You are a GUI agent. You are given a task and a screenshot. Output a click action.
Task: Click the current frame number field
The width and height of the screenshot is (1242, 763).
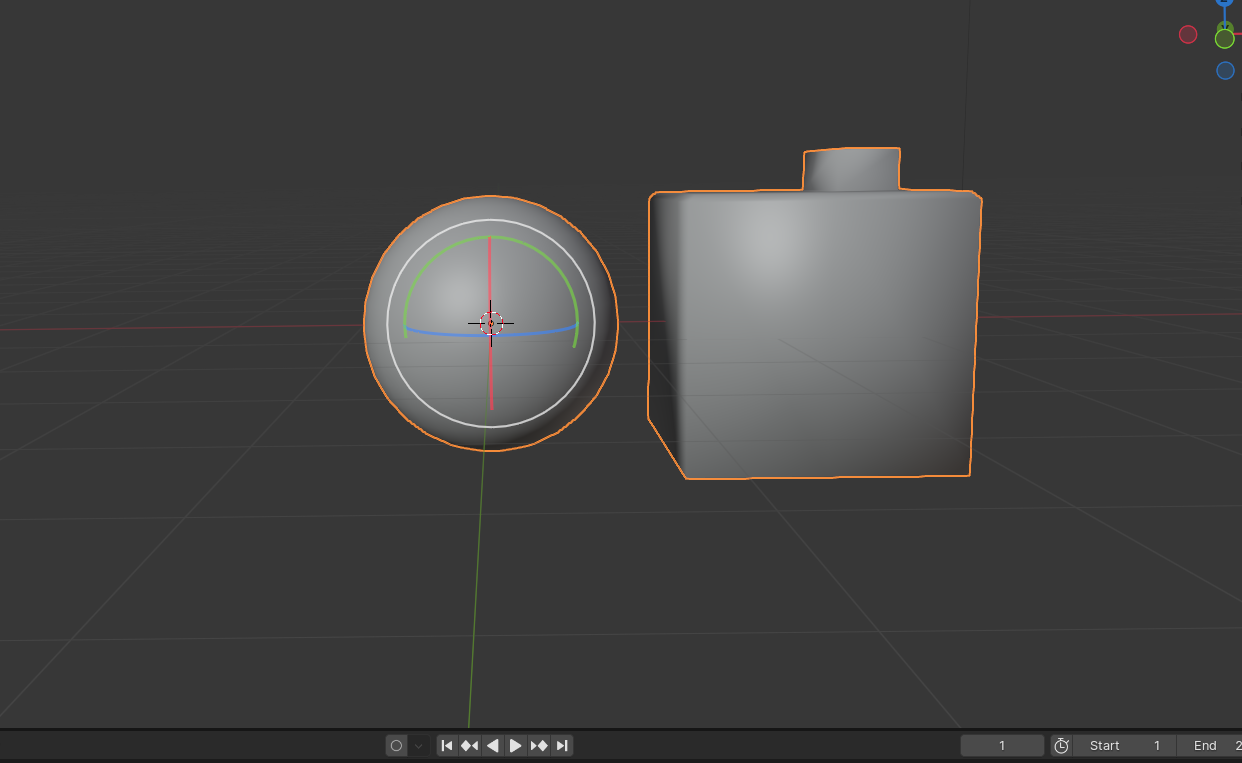[1002, 745]
